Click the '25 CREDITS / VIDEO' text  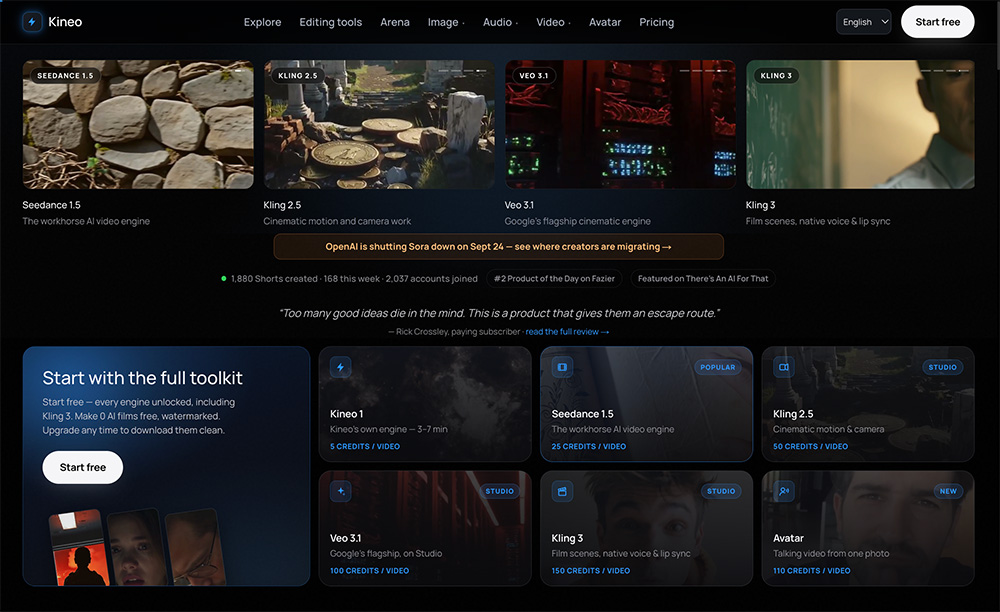point(589,447)
